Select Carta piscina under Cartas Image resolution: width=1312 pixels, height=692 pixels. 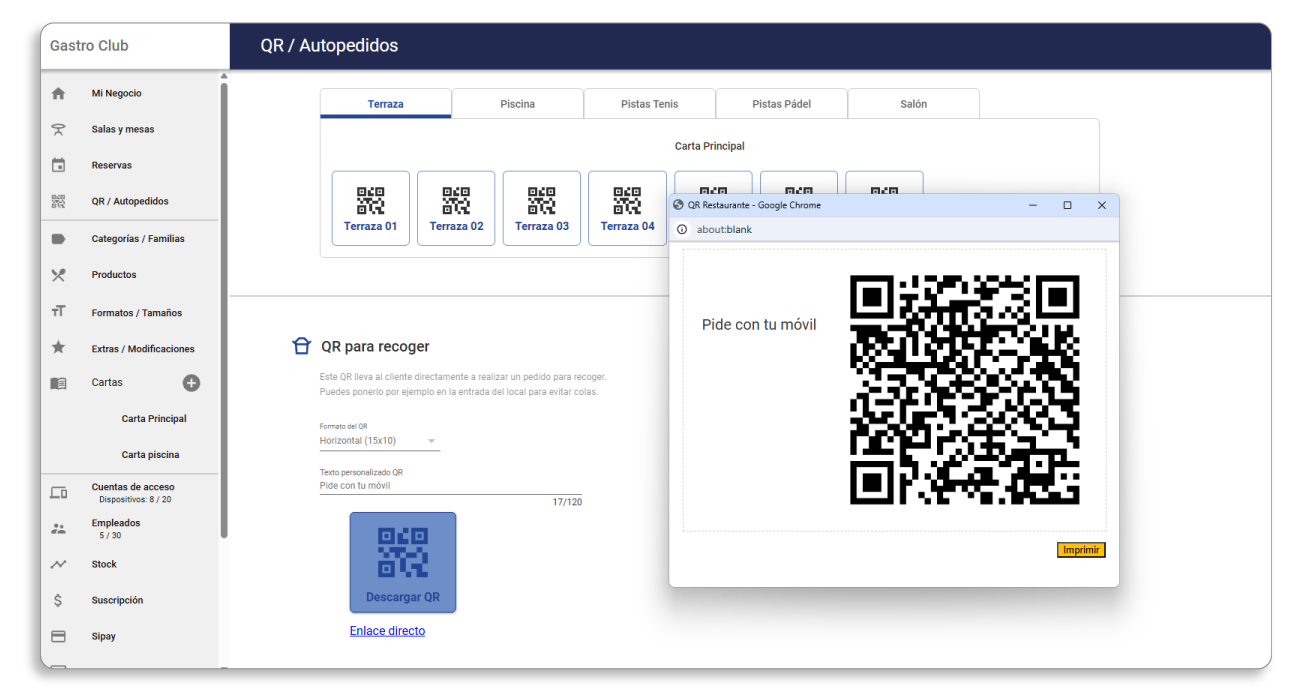click(151, 455)
